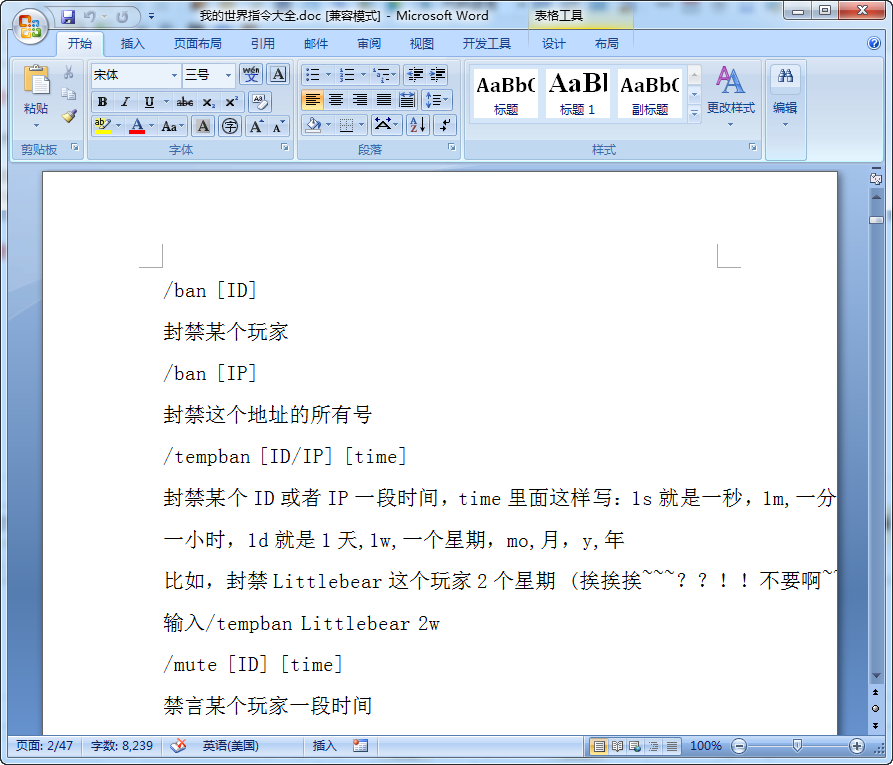Open the font size dropdown (三号)

(228, 75)
